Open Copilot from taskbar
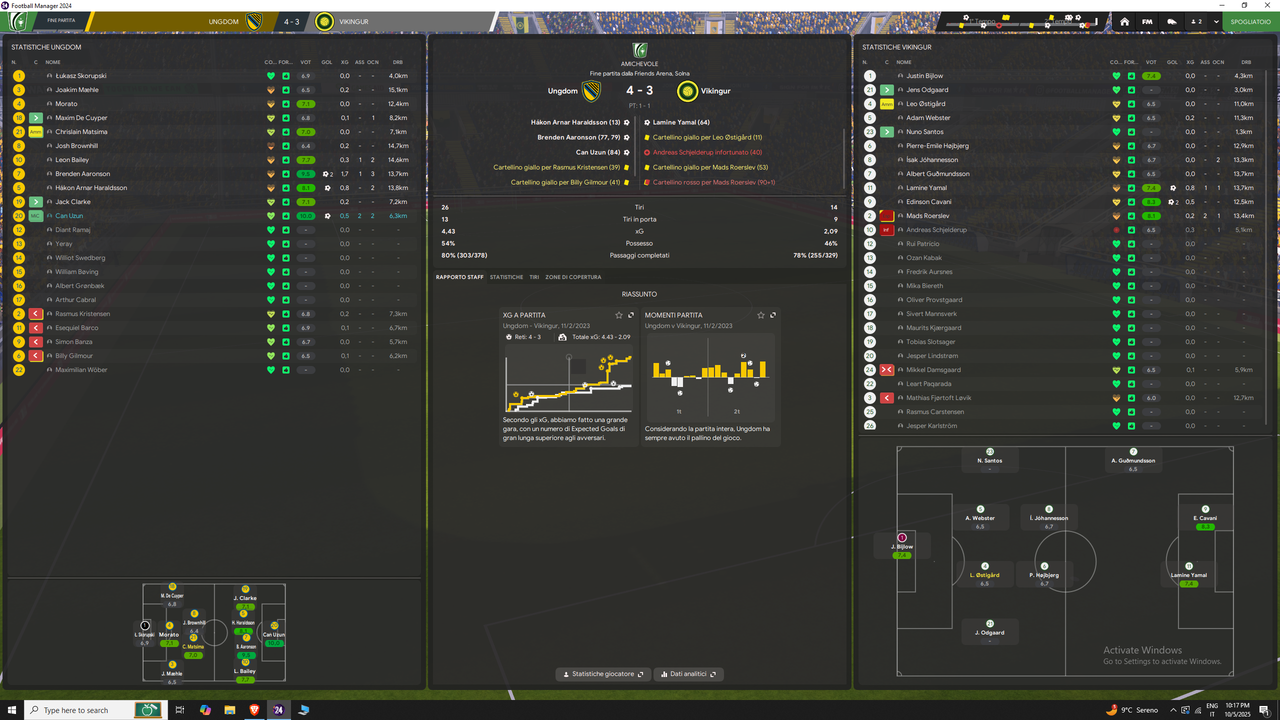The width and height of the screenshot is (1280, 720). [206, 710]
